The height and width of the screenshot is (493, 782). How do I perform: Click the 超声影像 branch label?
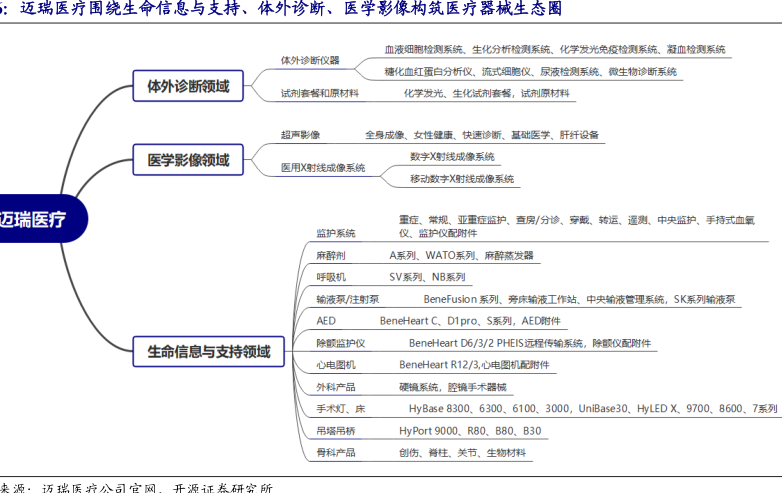click(x=300, y=135)
